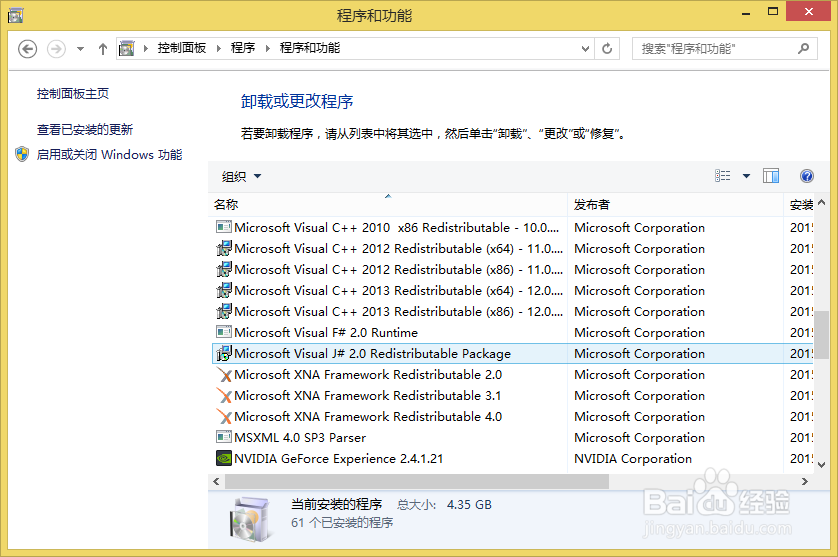Open the 控制面板主页 link
Image resolution: width=838 pixels, height=557 pixels.
[73, 94]
